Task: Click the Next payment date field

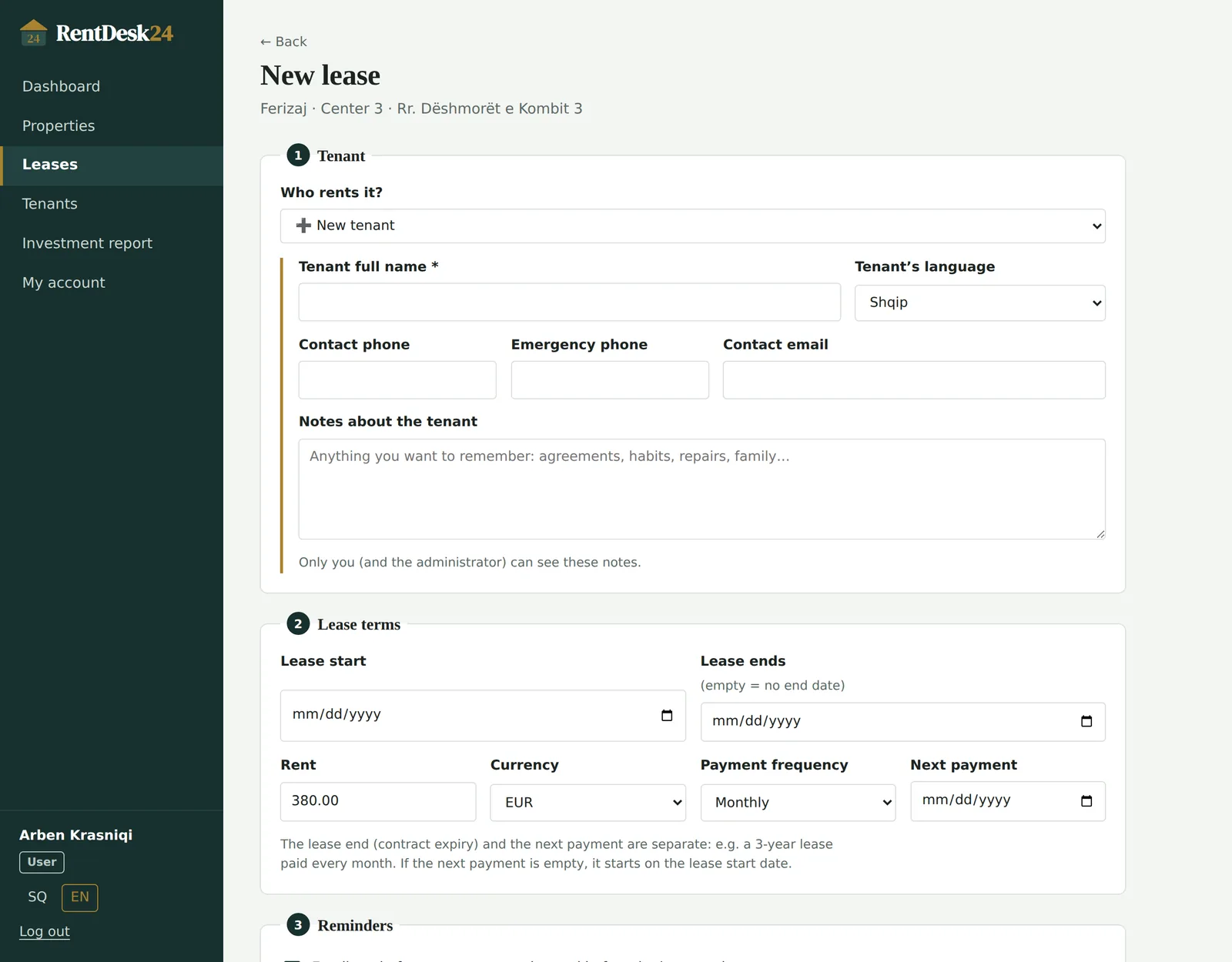Action: coord(1008,801)
